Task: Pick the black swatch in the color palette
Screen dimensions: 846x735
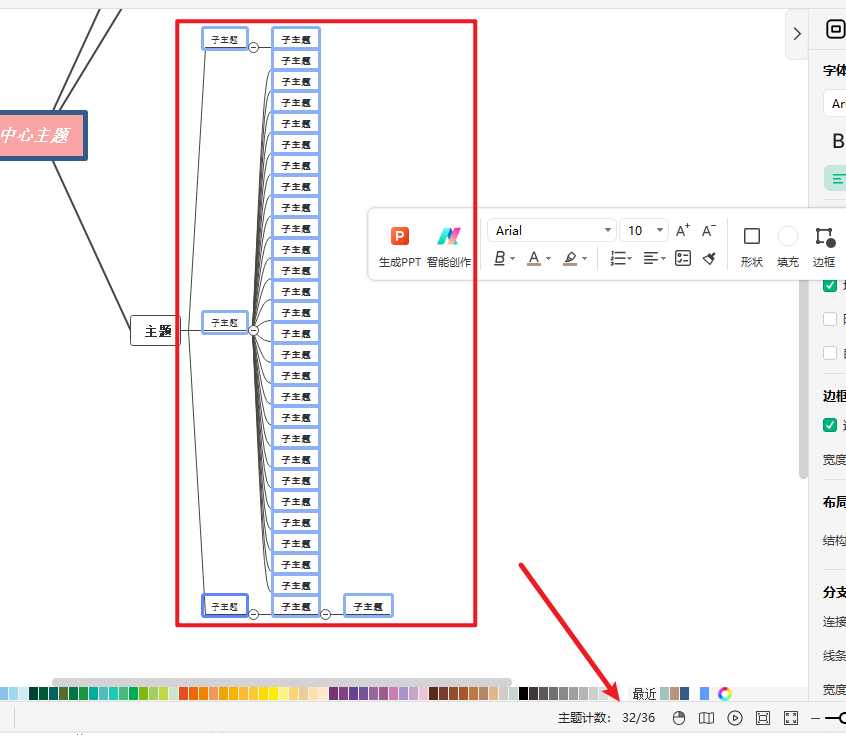Action: click(x=523, y=693)
